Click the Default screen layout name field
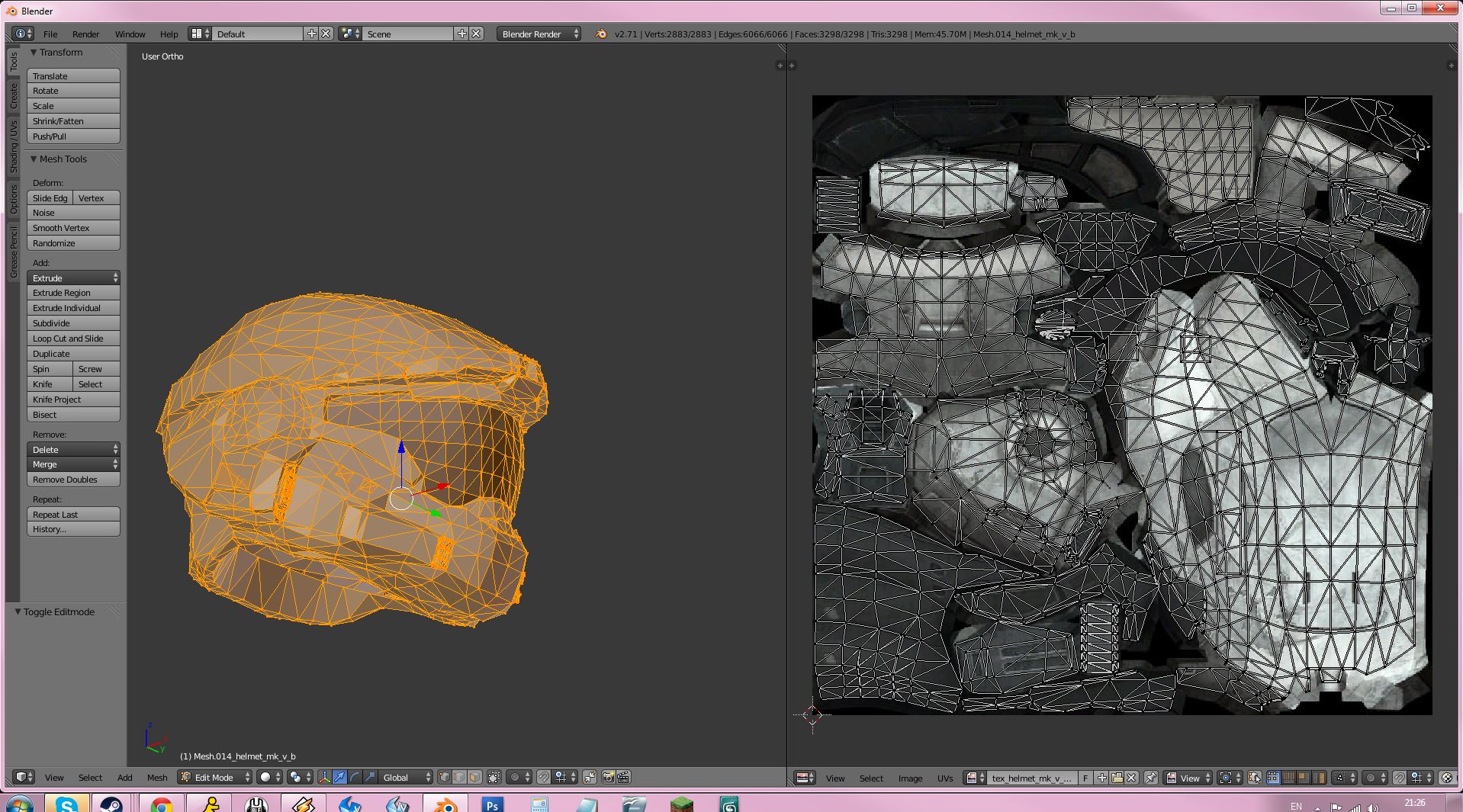 click(258, 34)
